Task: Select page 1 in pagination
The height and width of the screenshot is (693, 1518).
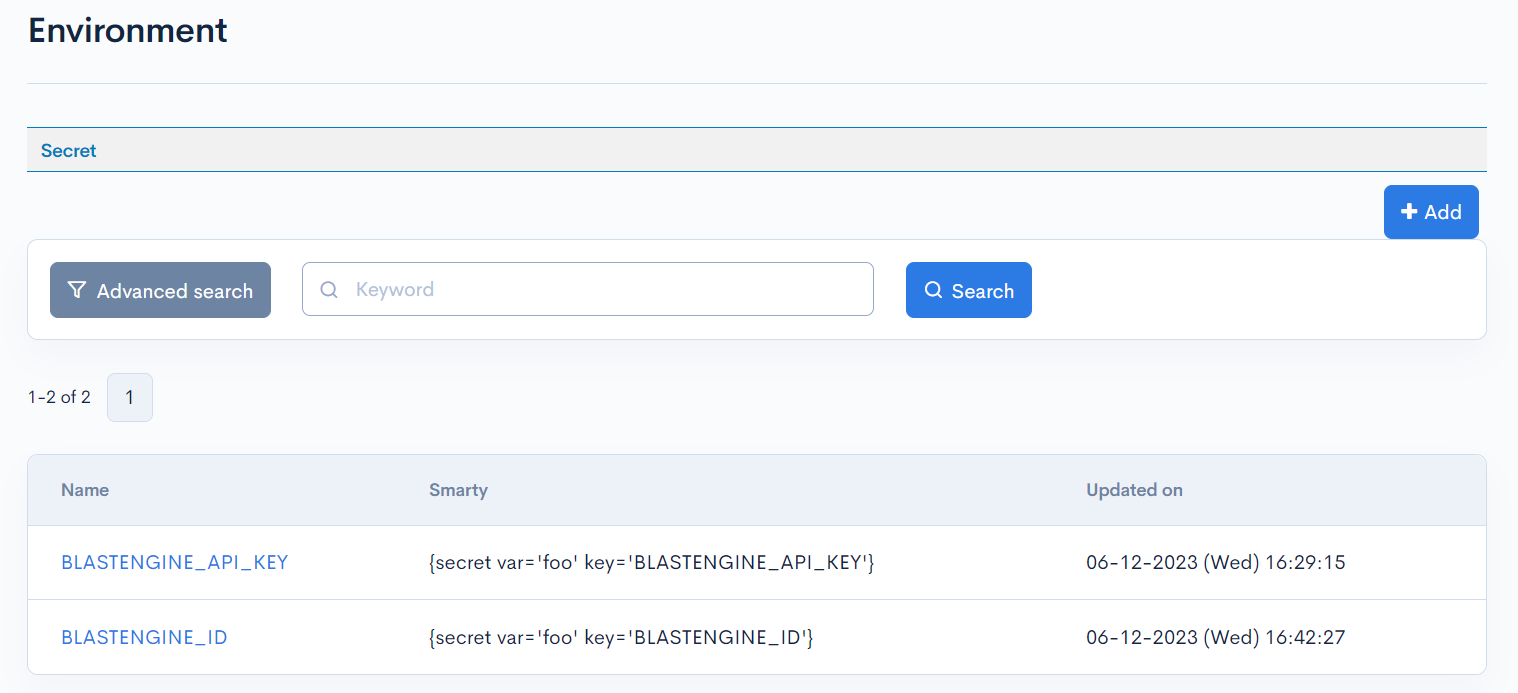Action: point(130,397)
